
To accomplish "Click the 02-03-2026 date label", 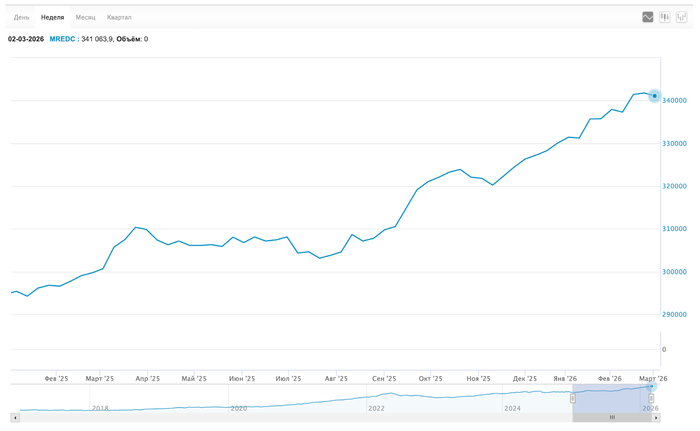I will click(26, 39).
